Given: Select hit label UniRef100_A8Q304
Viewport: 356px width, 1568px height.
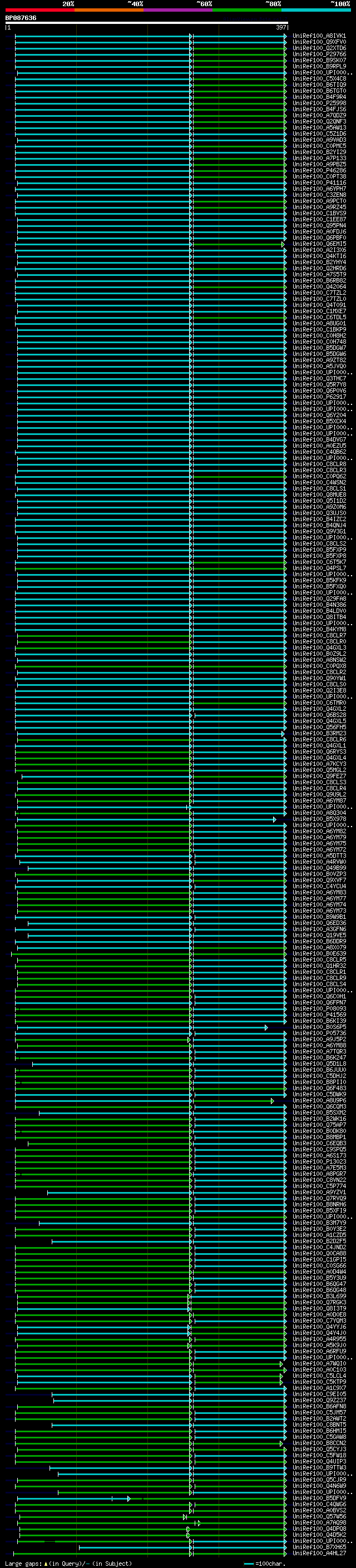Looking at the screenshot, I should pyautogui.click(x=319, y=813).
